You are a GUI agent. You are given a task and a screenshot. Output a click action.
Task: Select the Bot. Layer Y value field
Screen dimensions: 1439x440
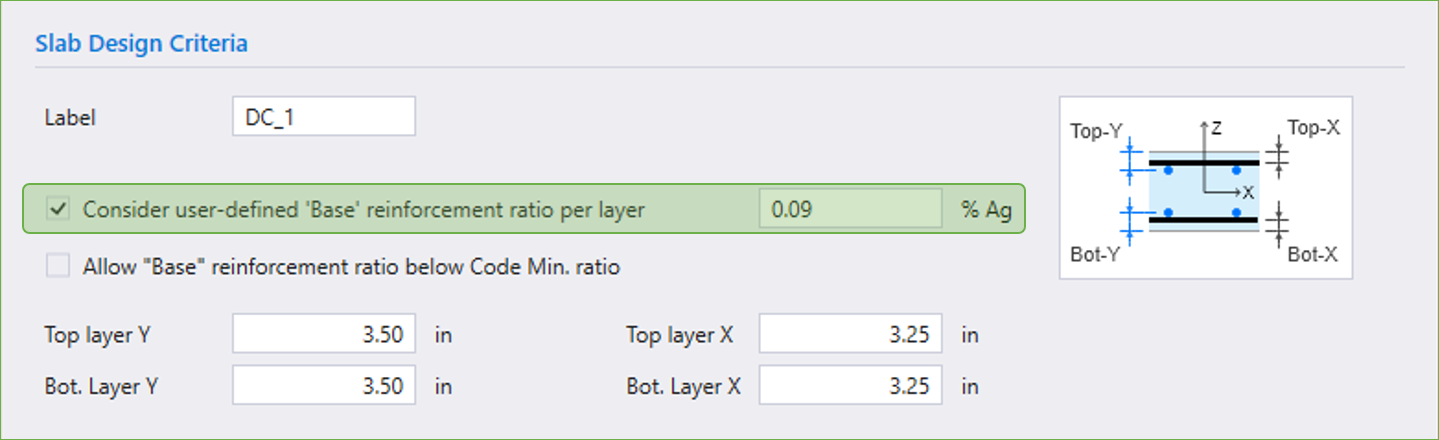tap(323, 386)
